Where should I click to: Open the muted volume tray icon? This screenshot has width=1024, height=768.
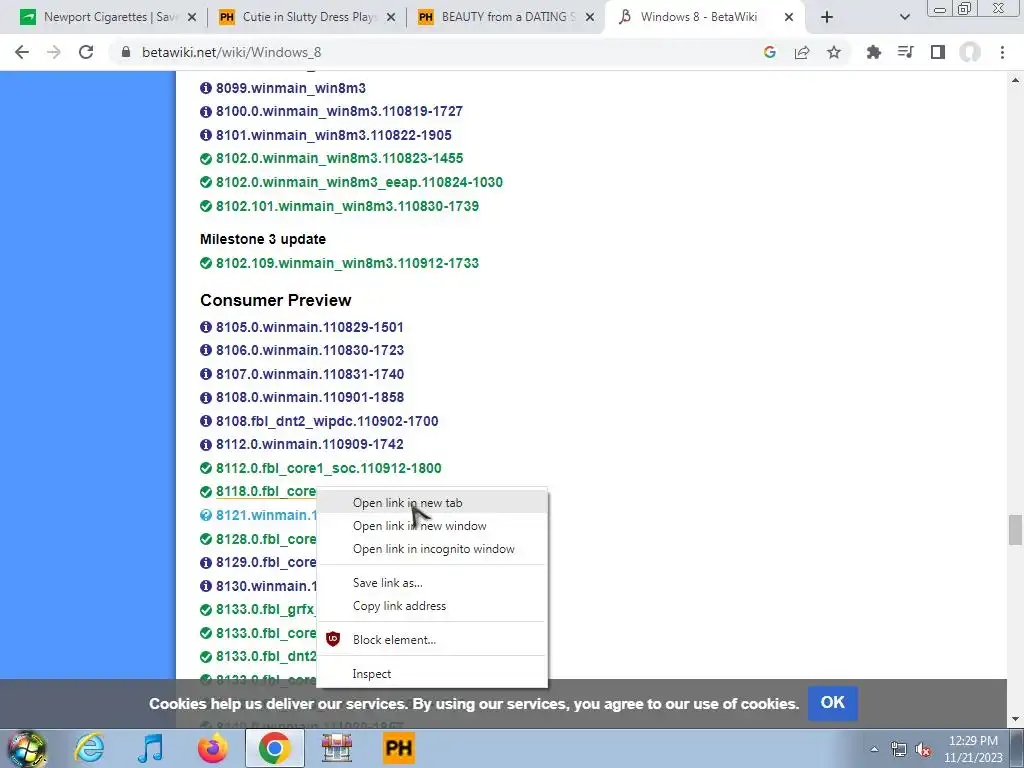923,750
